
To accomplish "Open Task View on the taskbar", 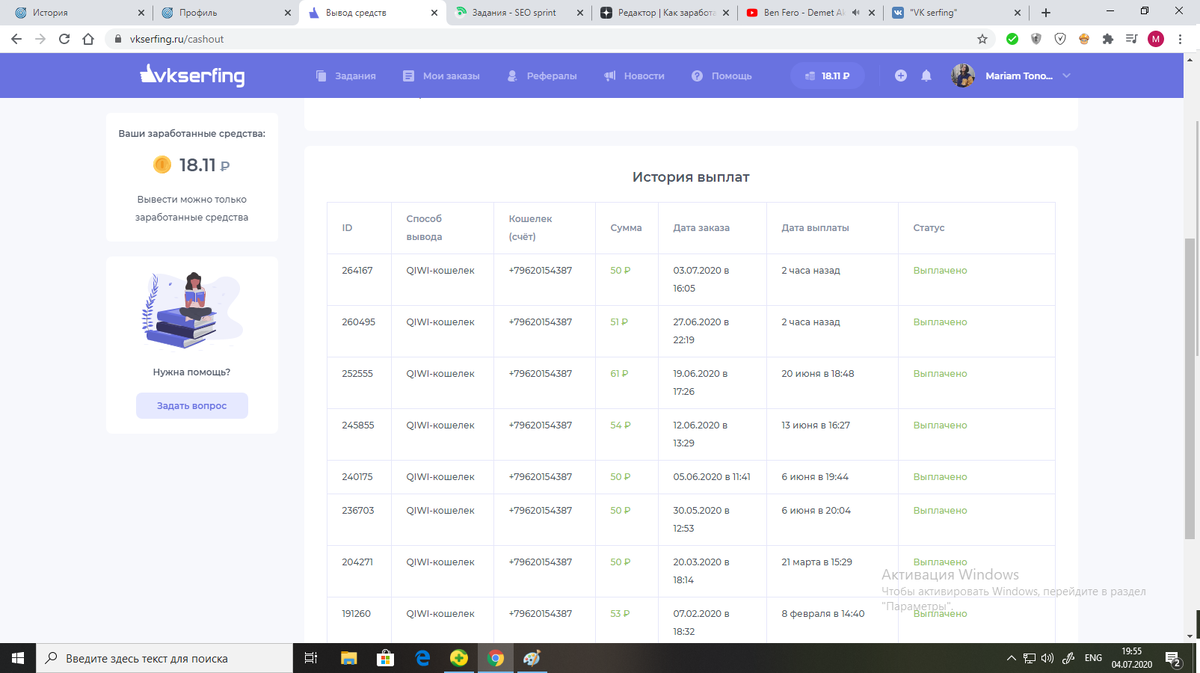I will pyautogui.click(x=311, y=658).
